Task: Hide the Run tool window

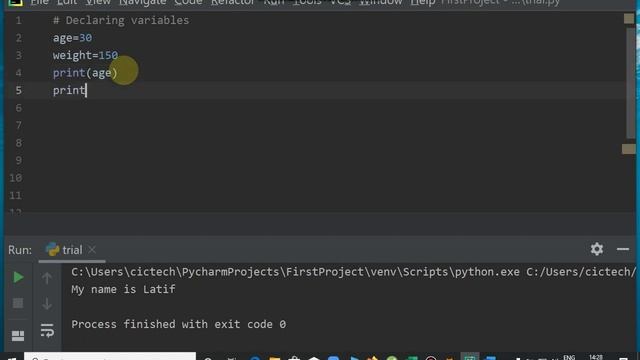Action: 623,249
